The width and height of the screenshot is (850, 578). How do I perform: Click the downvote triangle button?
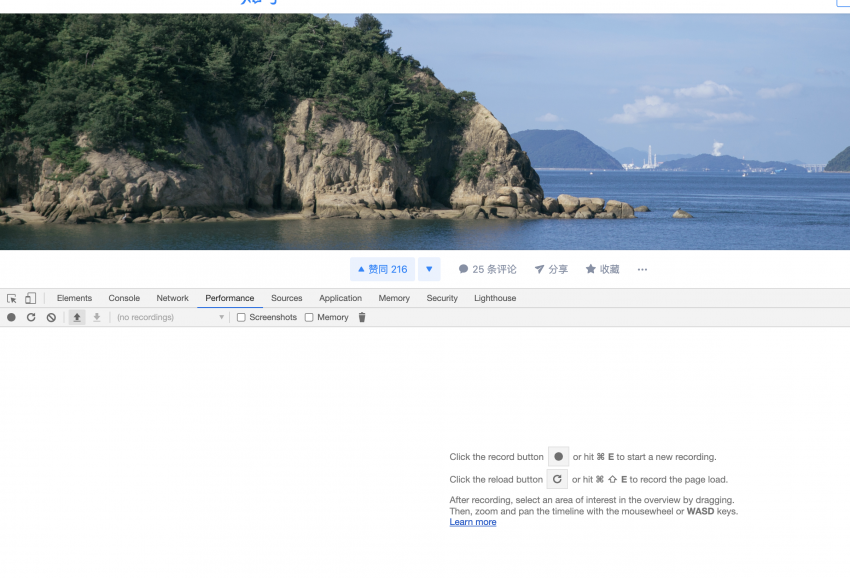(429, 269)
